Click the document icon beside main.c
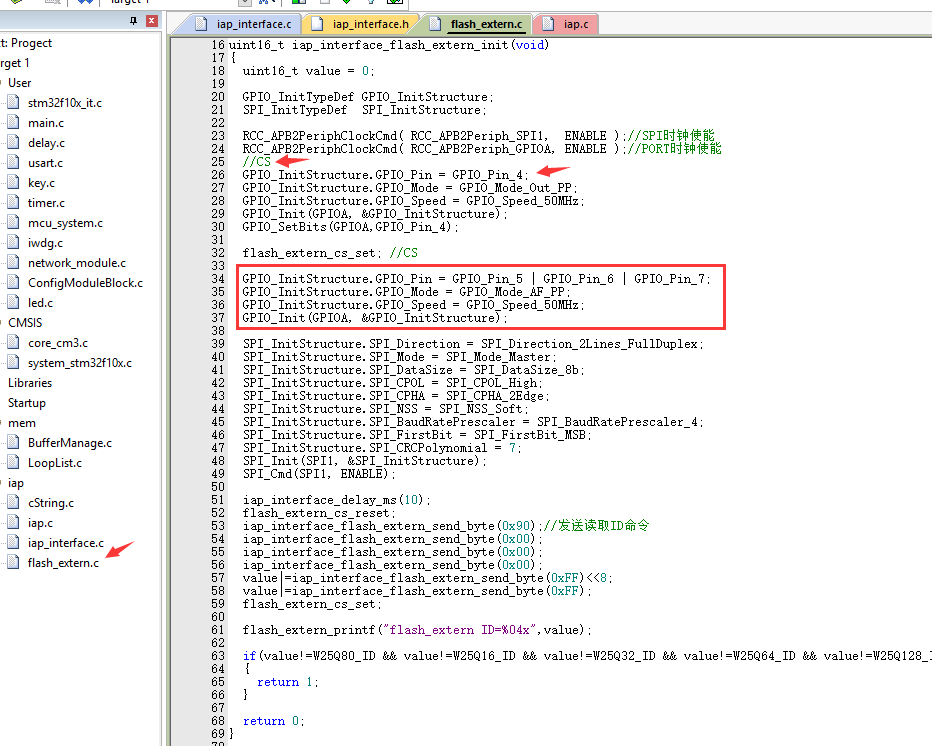 click(x=13, y=122)
